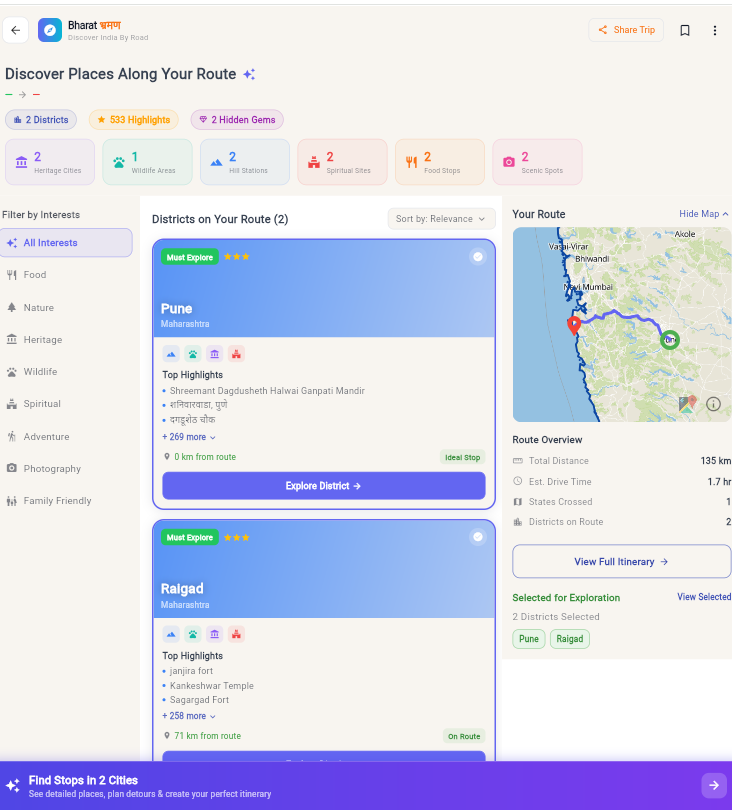
Task: Click the Bharat Bhraman compass logo
Action: point(50,30)
